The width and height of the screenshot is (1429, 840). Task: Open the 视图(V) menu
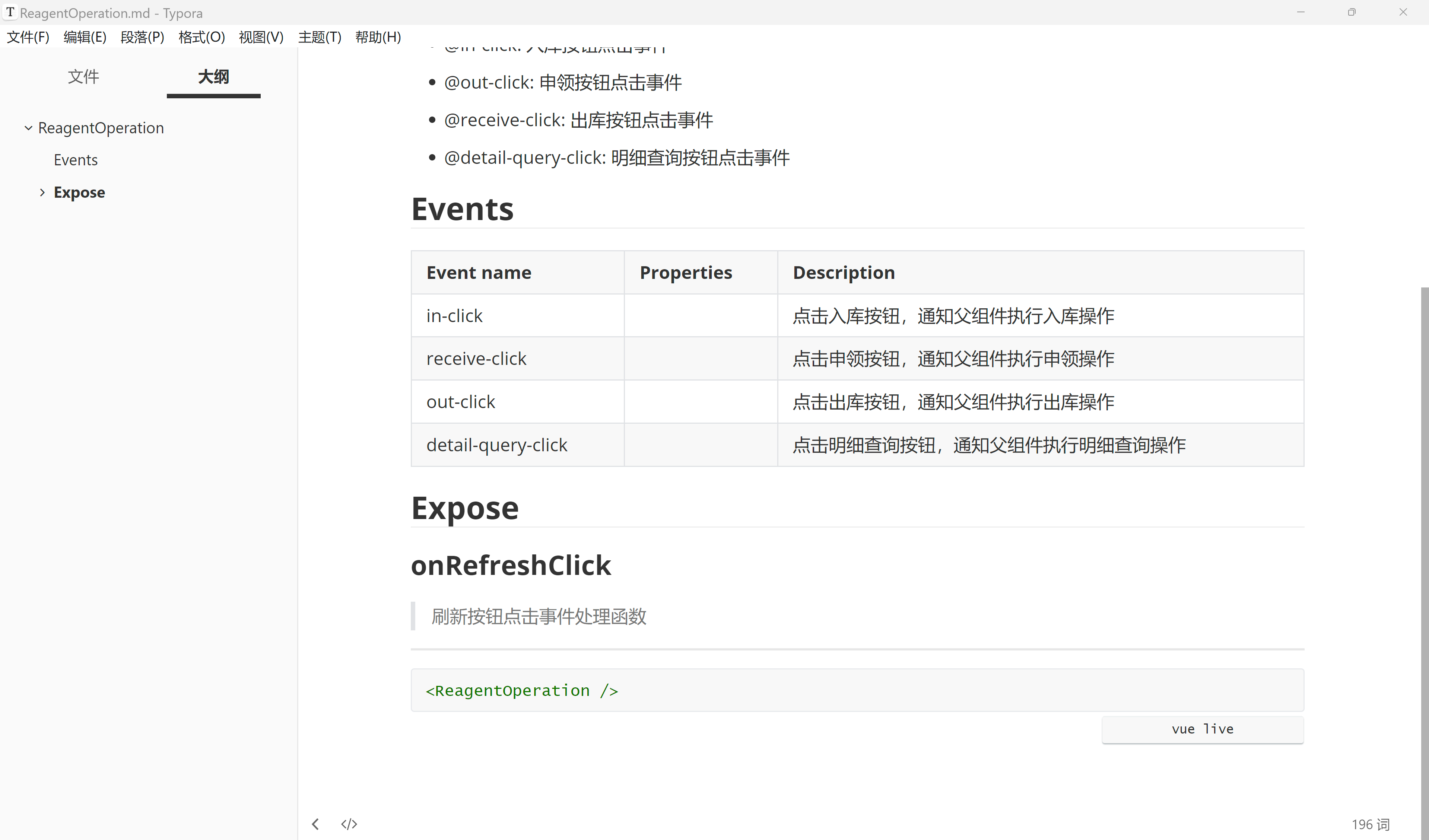click(260, 37)
